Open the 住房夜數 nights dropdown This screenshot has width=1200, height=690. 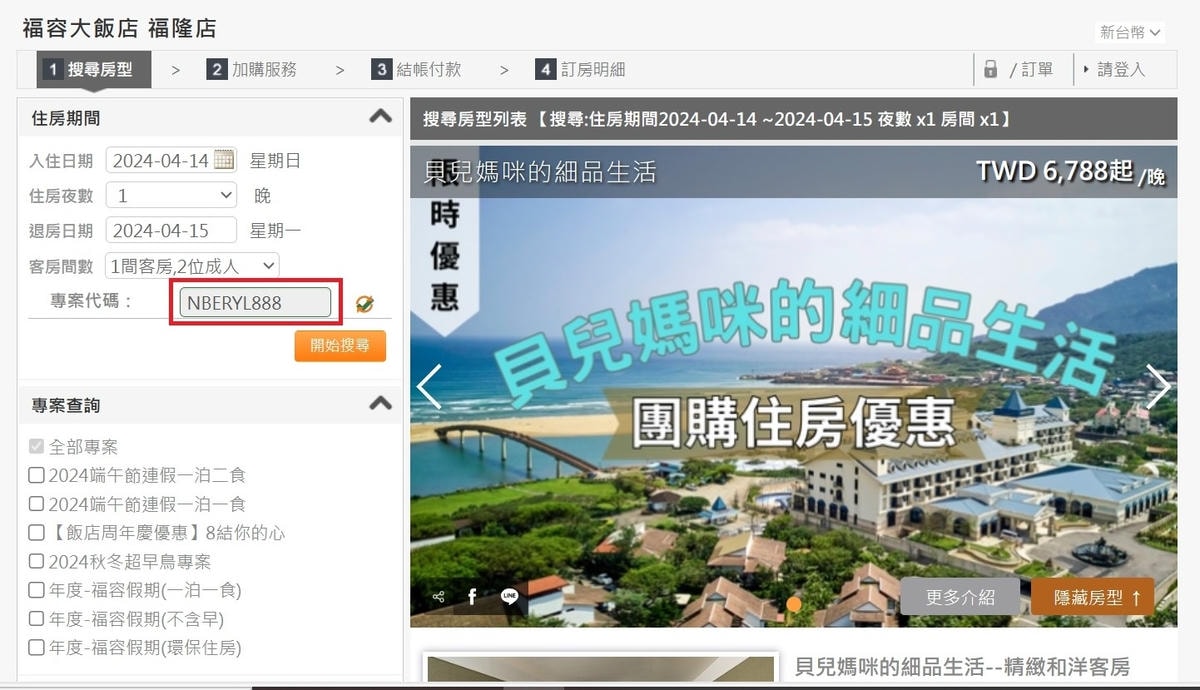tap(170, 195)
